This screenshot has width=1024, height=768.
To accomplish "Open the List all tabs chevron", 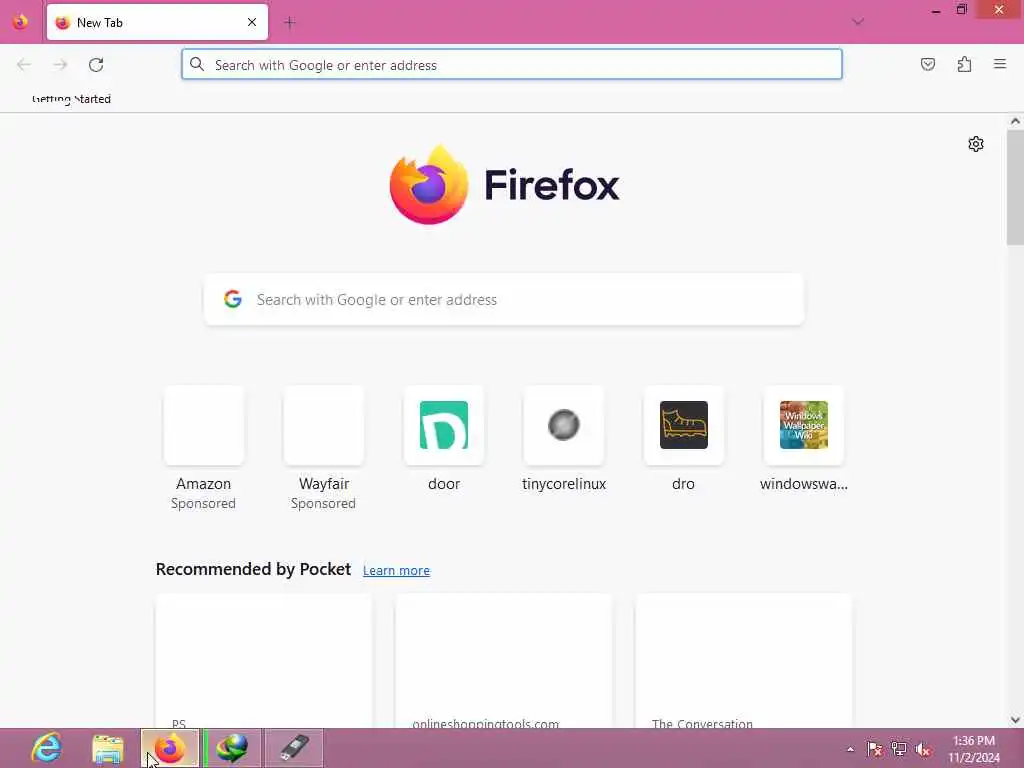I will [x=858, y=22].
